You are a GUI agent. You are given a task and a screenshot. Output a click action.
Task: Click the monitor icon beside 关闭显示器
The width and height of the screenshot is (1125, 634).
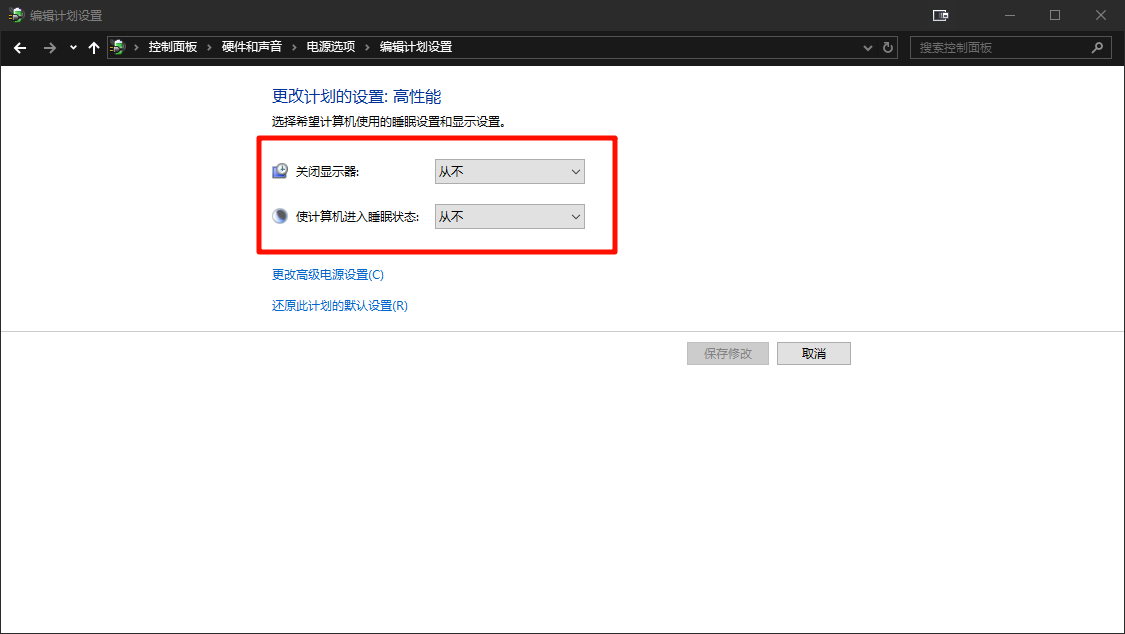coord(280,171)
